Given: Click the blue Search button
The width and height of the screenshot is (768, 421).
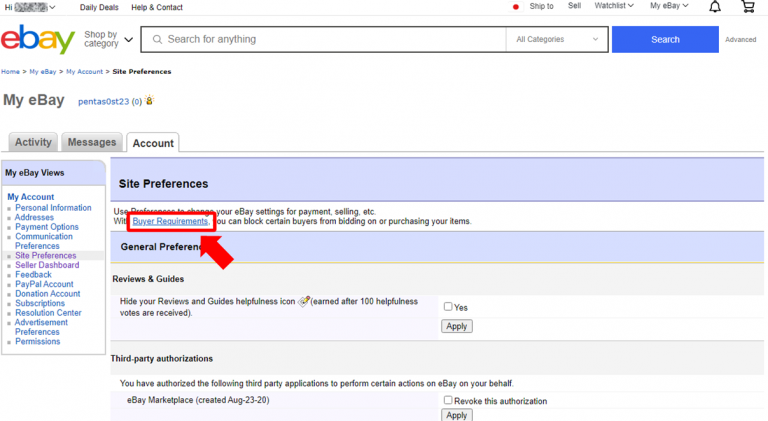Looking at the screenshot, I should [664, 40].
